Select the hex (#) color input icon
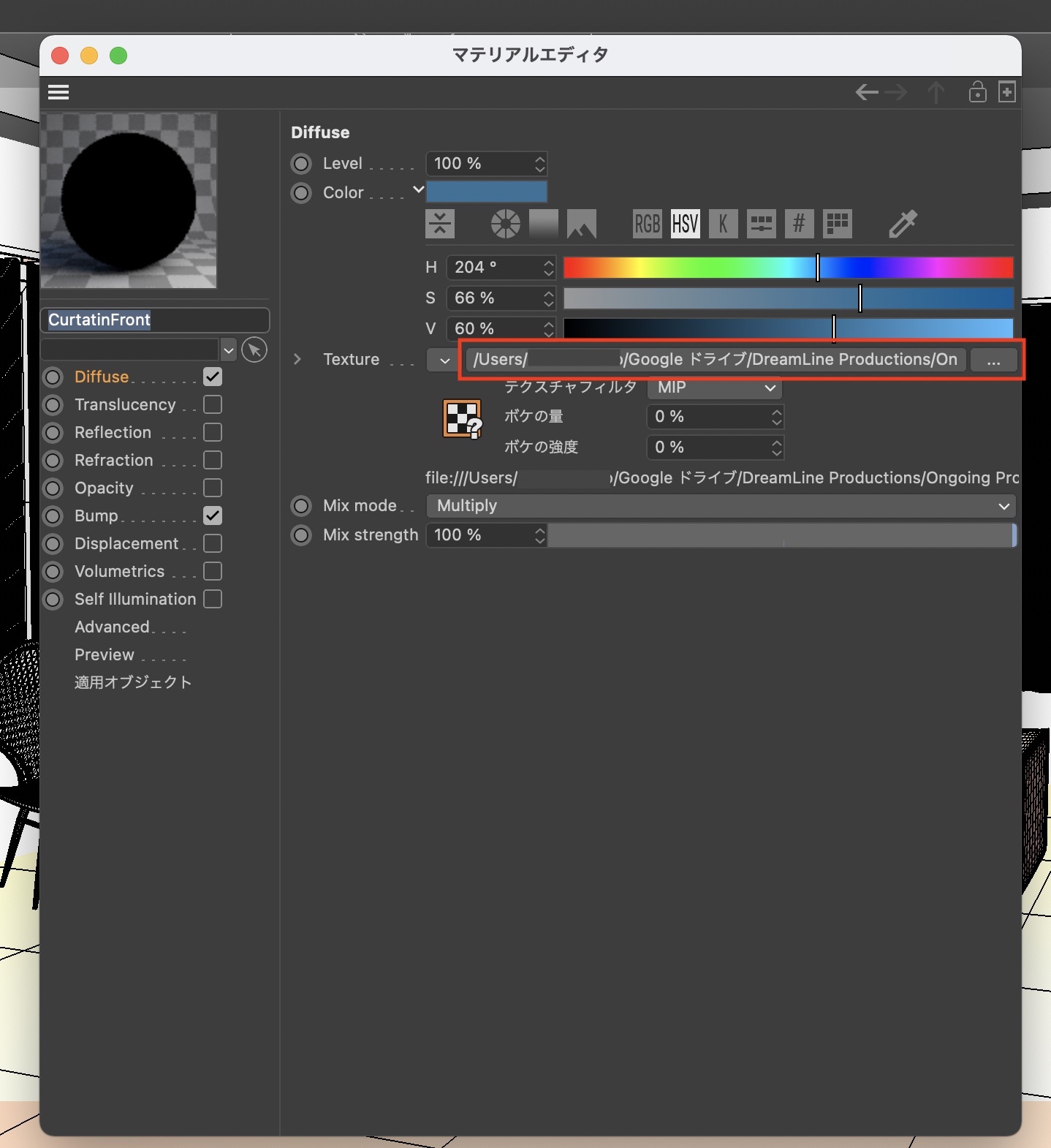The height and width of the screenshot is (1148, 1051). coord(799,224)
